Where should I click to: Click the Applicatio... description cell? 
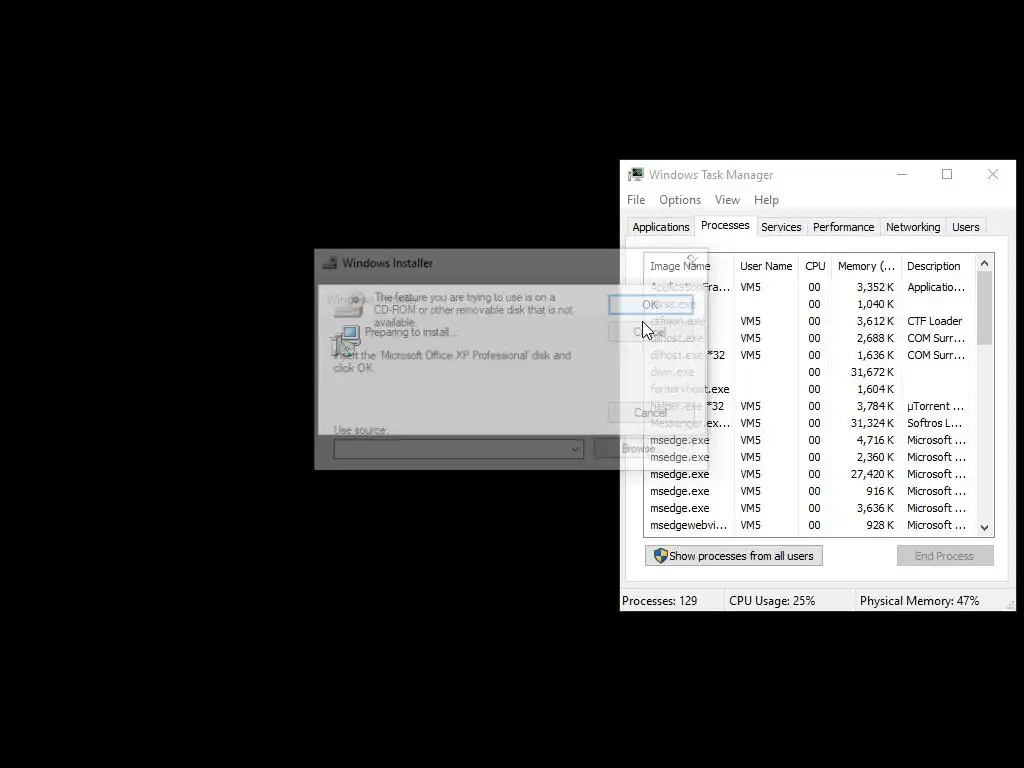[x=936, y=287]
